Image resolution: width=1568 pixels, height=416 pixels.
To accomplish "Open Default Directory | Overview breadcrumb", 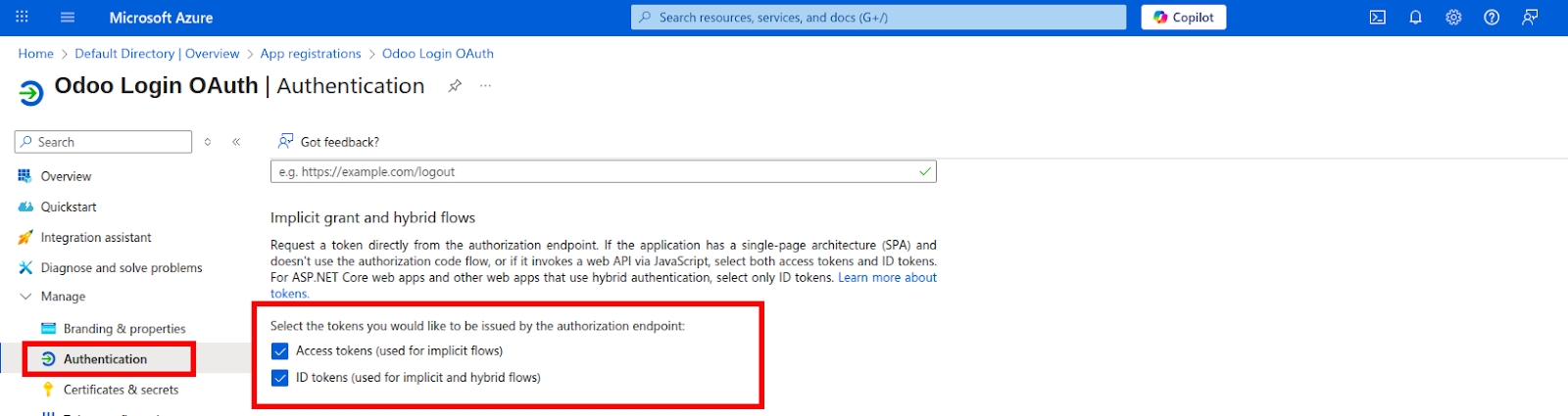I will coord(157,54).
